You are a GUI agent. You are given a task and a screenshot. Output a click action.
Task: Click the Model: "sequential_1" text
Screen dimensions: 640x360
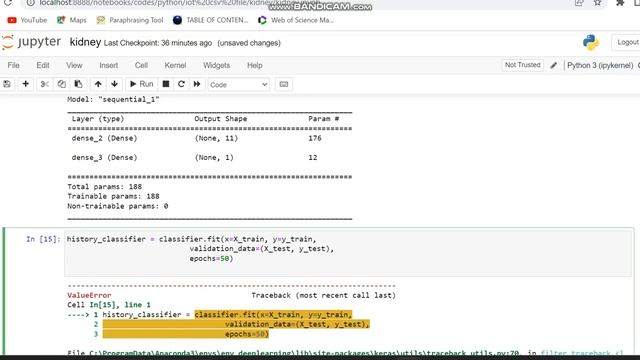tap(113, 99)
